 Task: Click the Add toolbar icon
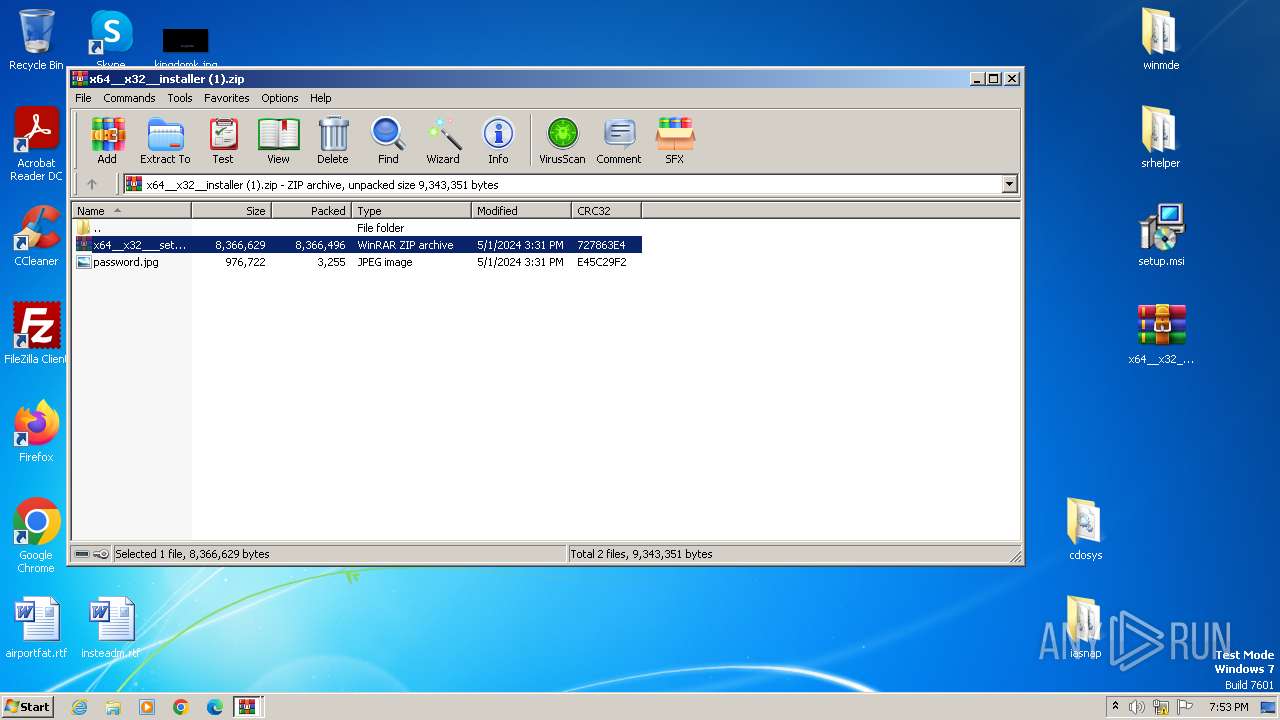107,140
